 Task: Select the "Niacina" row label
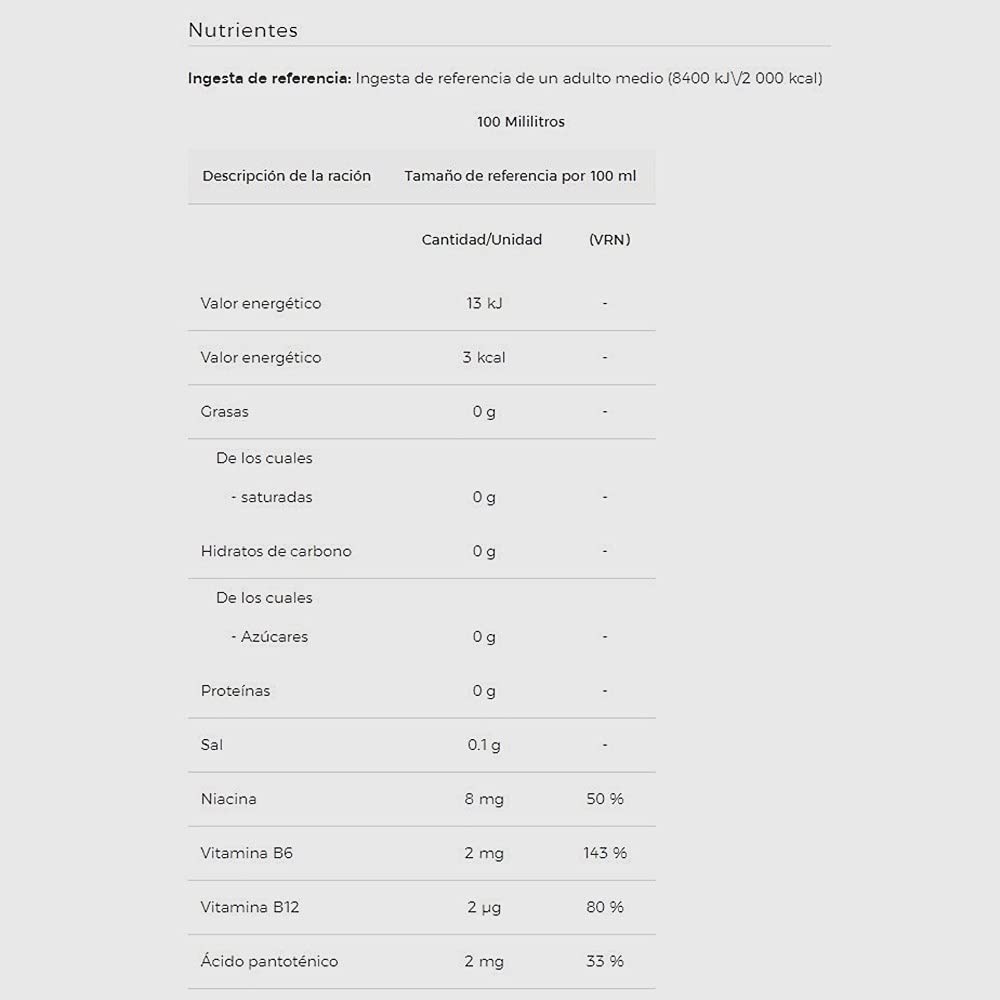(x=228, y=799)
